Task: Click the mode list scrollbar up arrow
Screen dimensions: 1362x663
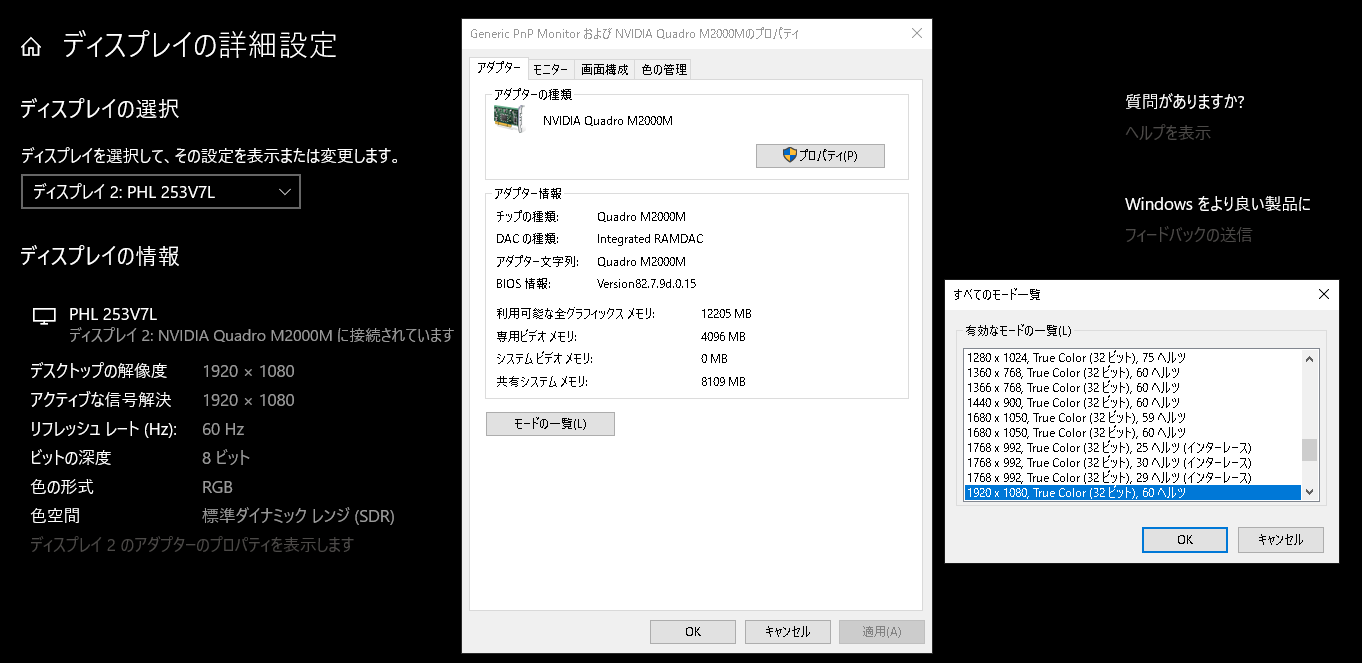Action: pos(1310,358)
